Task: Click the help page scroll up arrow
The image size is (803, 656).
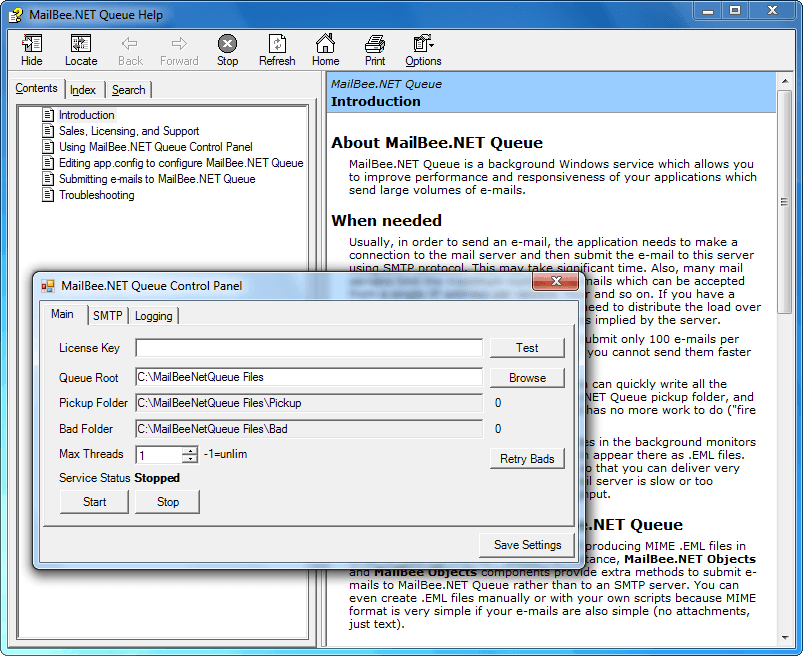Action: coord(785,81)
